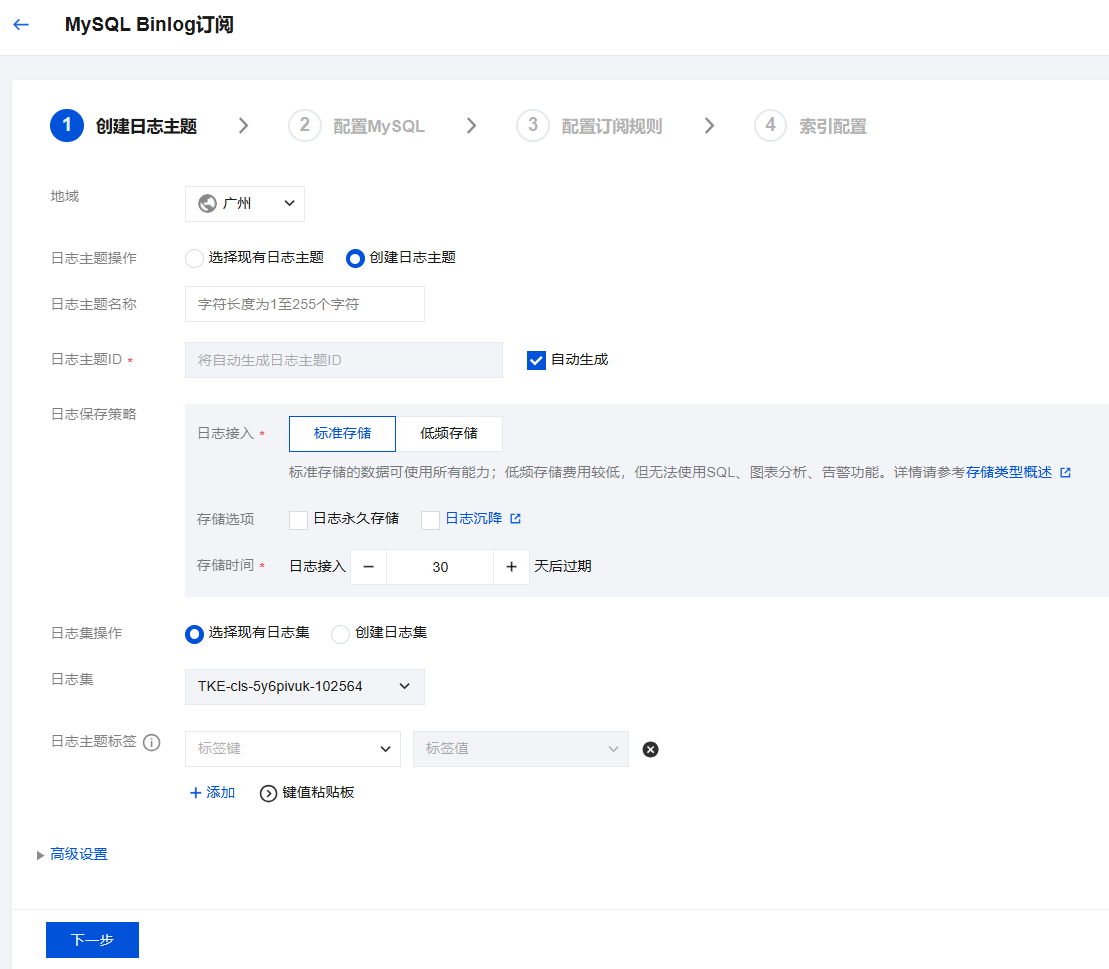The height and width of the screenshot is (969, 1109).
Task: Switch to the 低频存储 tab
Action: pos(448,434)
